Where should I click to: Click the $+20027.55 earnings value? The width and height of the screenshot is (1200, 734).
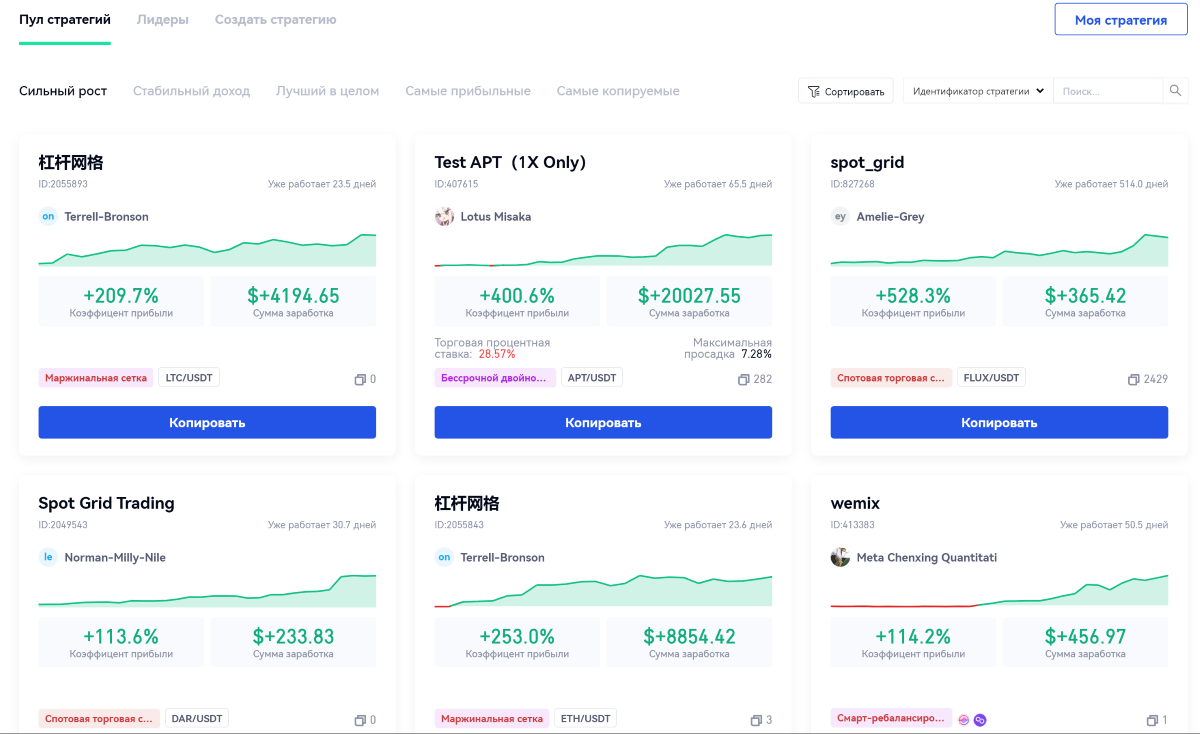tap(689, 296)
